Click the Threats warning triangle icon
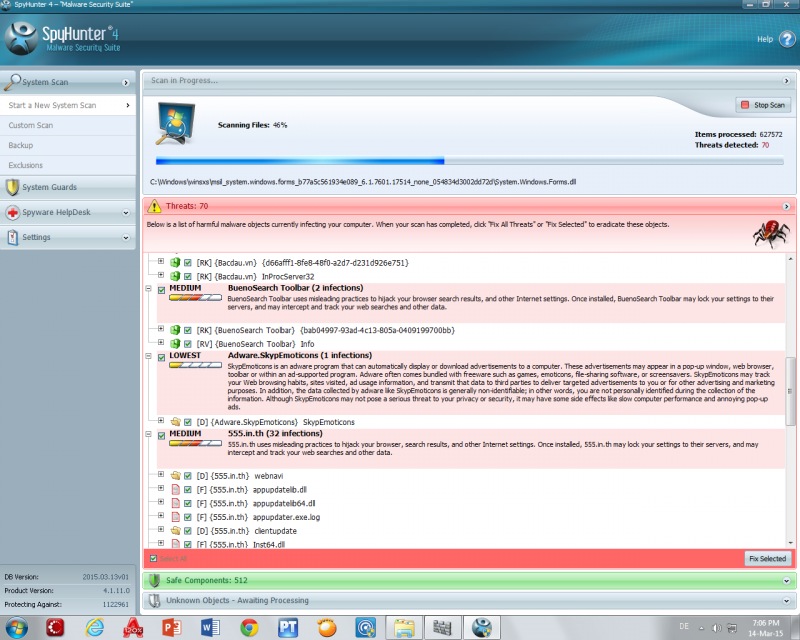Viewport: 800px width, 640px height. [x=154, y=206]
